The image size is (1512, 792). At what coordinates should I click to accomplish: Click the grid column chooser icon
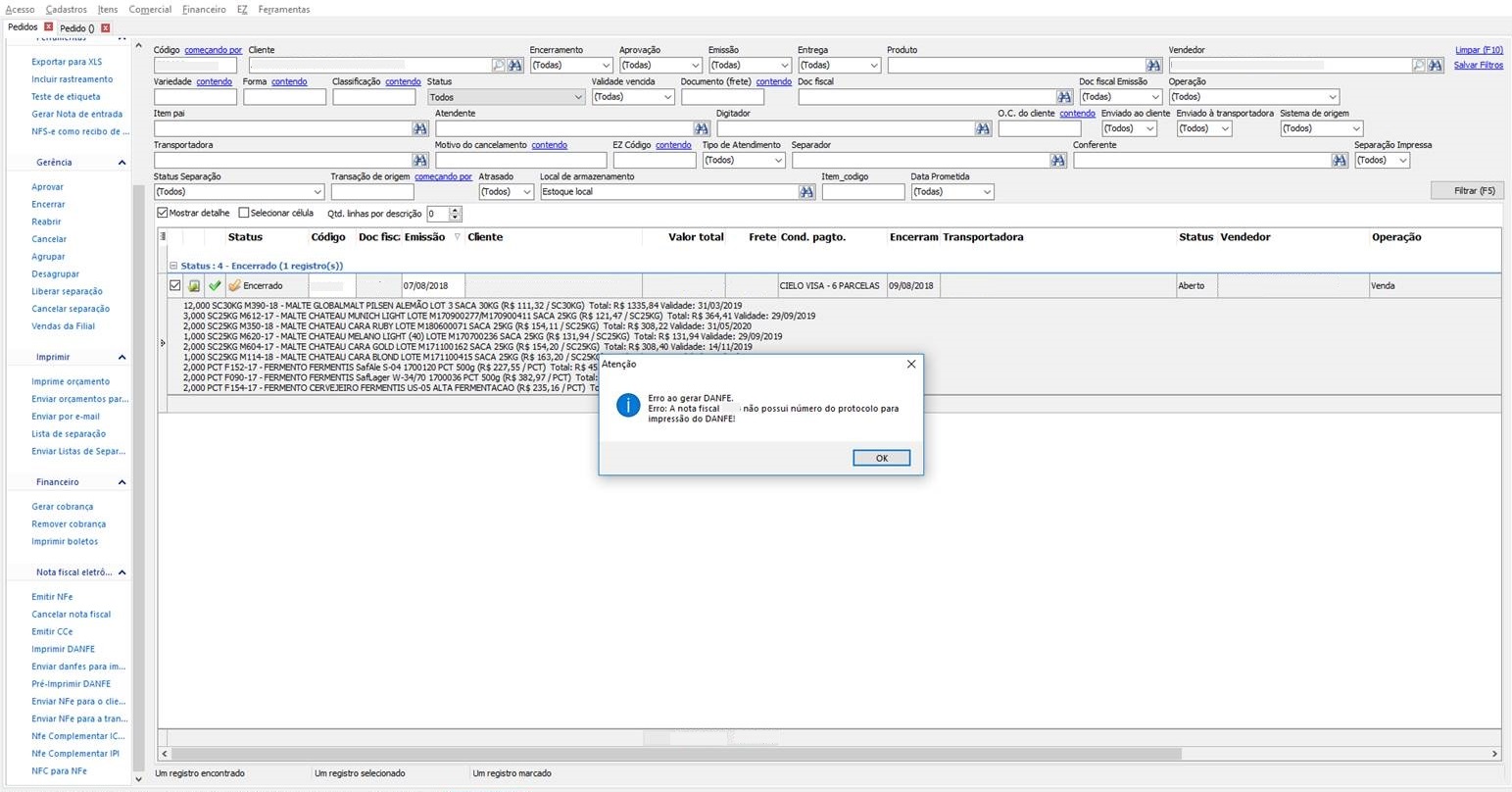[163, 236]
